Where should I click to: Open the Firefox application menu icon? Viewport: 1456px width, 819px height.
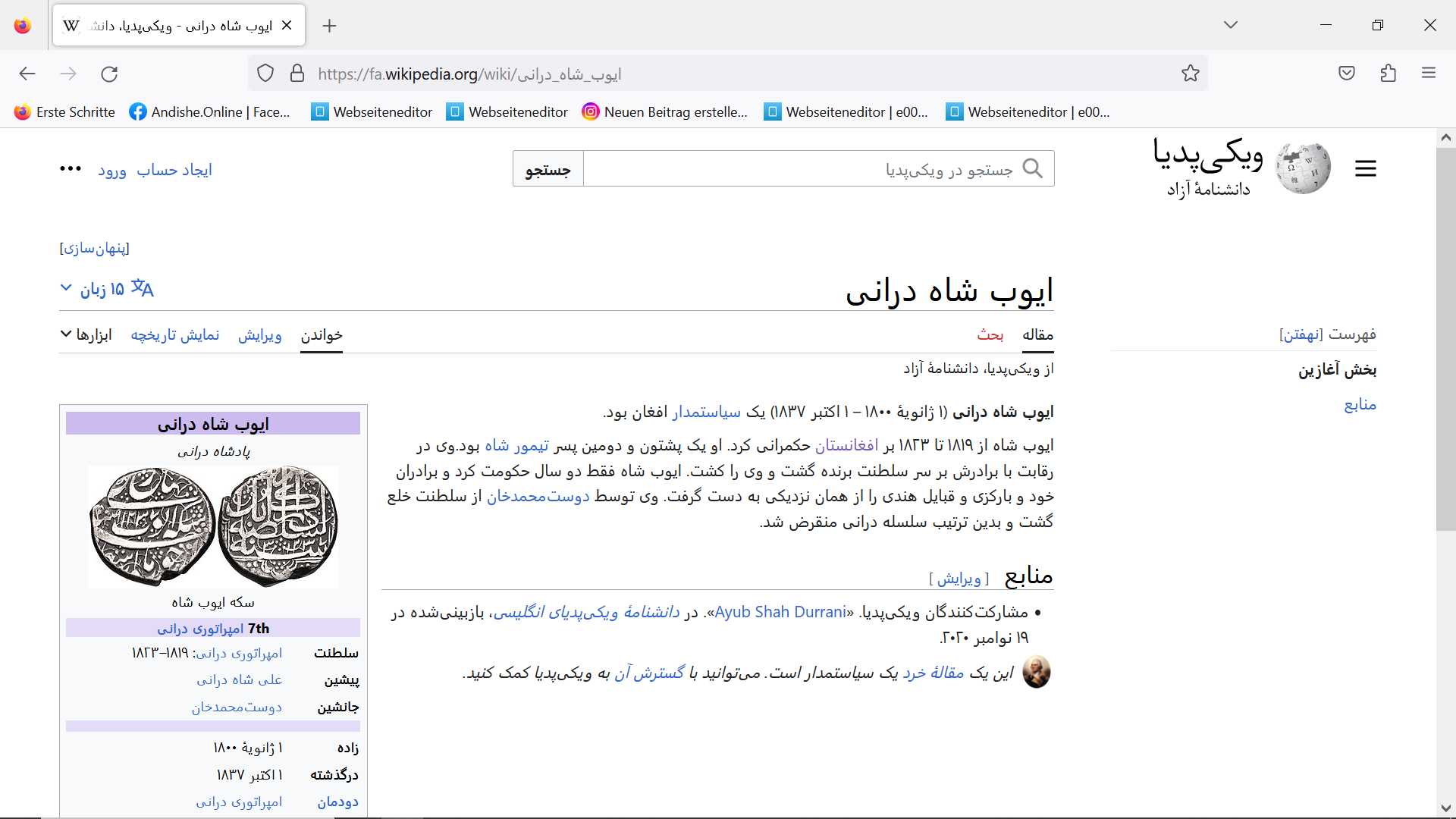(x=1429, y=74)
